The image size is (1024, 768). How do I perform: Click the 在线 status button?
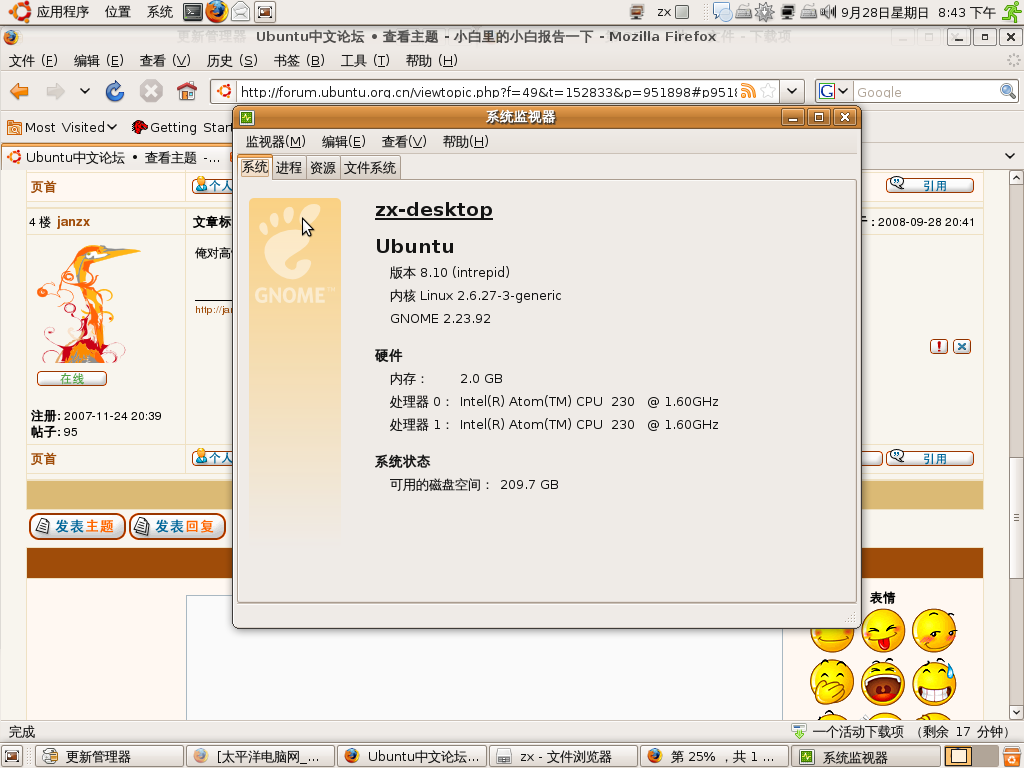72,379
